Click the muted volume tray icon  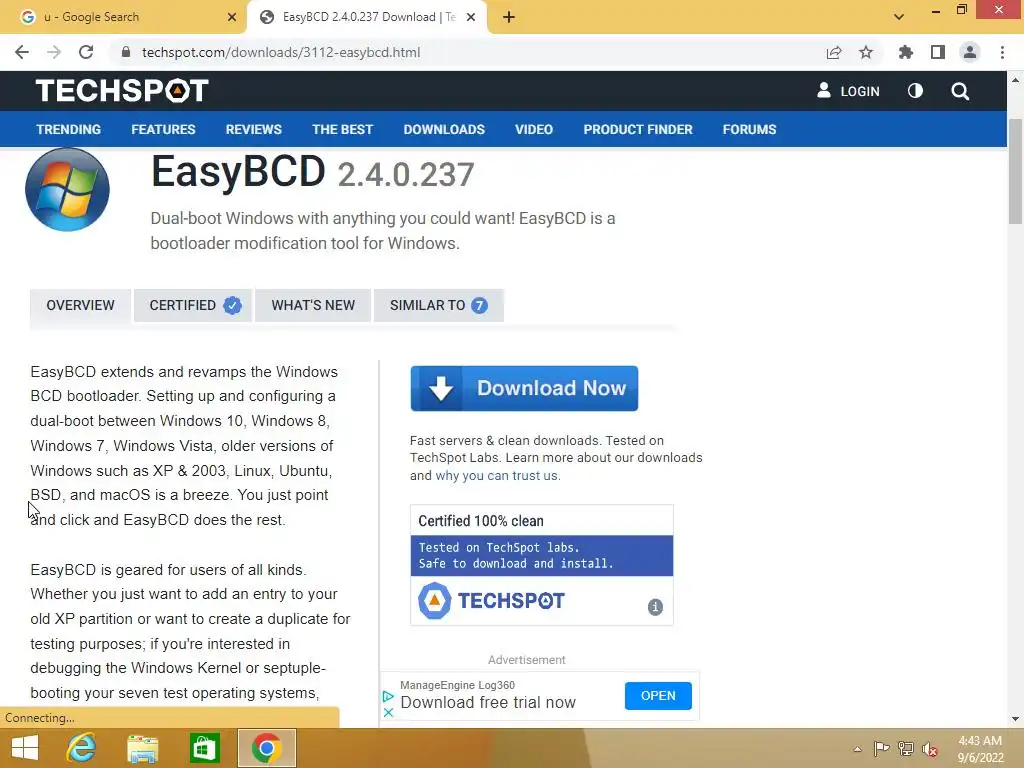click(930, 749)
